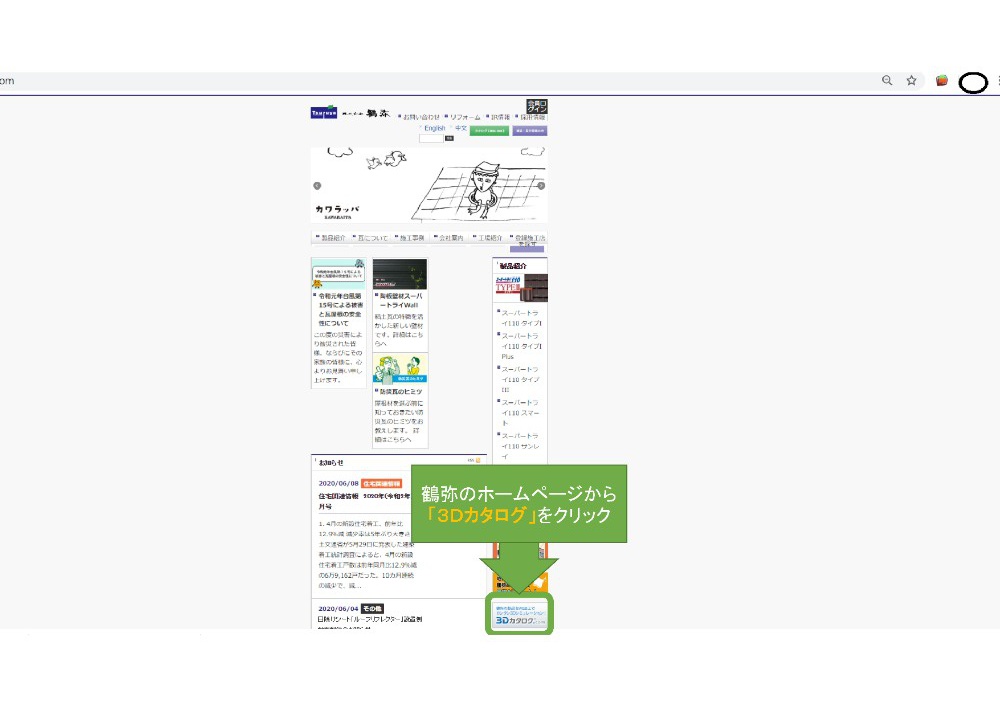Click the orange 住宅関連情報 category tag
The height and width of the screenshot is (706, 1000).
coord(381,483)
